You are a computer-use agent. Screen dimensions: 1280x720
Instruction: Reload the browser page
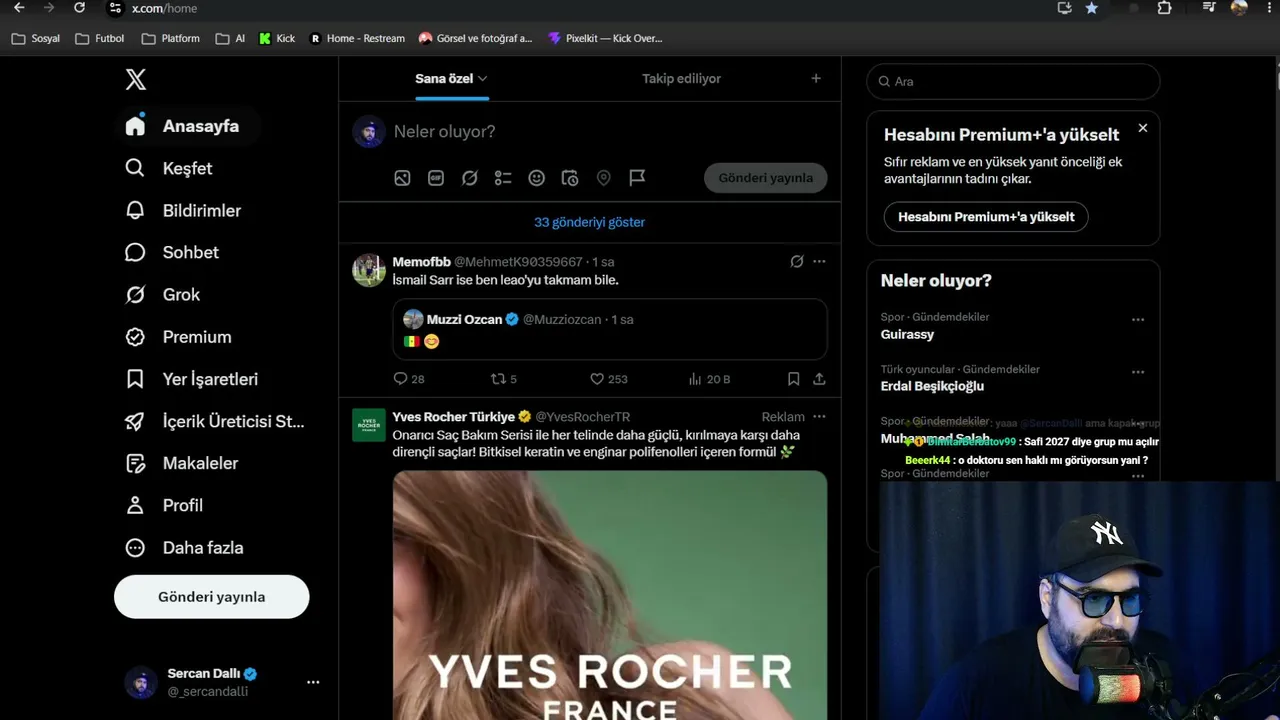pos(80,8)
